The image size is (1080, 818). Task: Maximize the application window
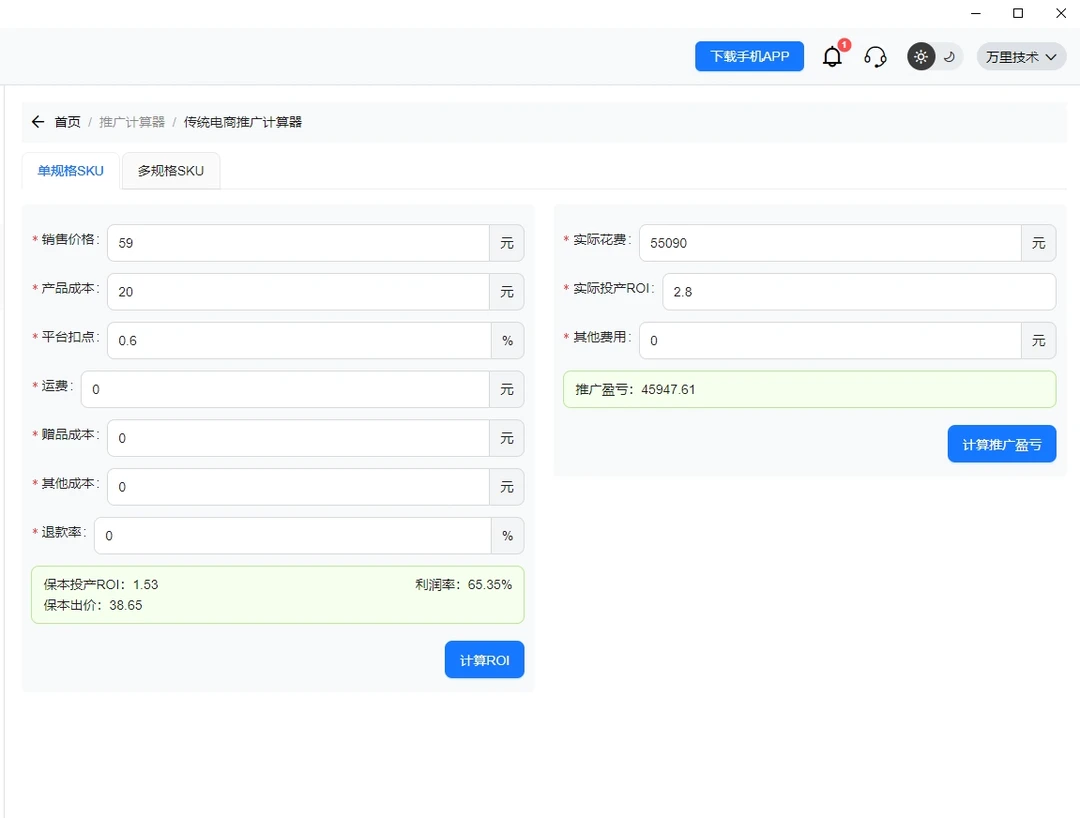point(1018,13)
